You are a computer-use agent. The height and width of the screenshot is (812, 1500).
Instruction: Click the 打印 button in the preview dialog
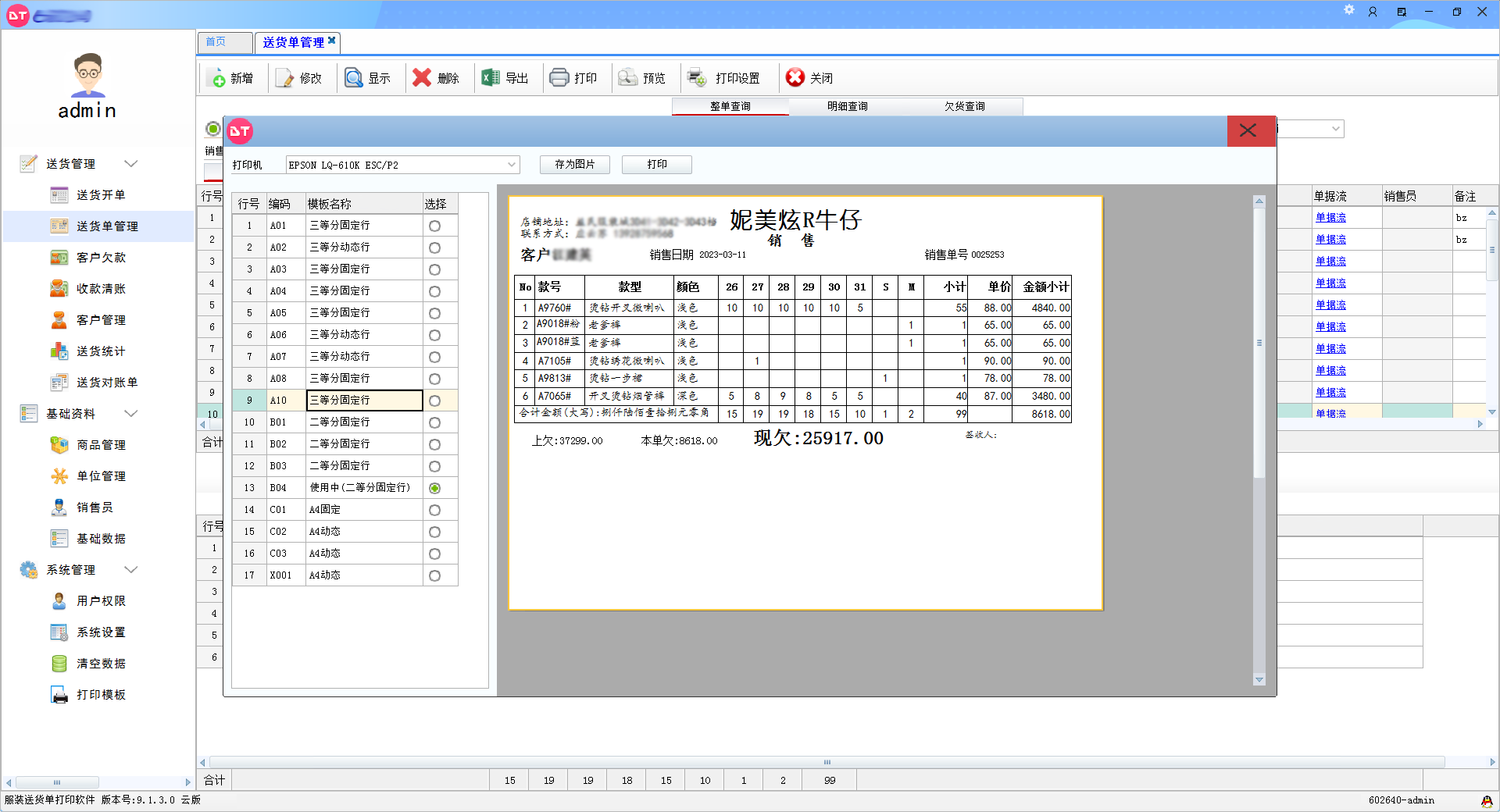656,165
